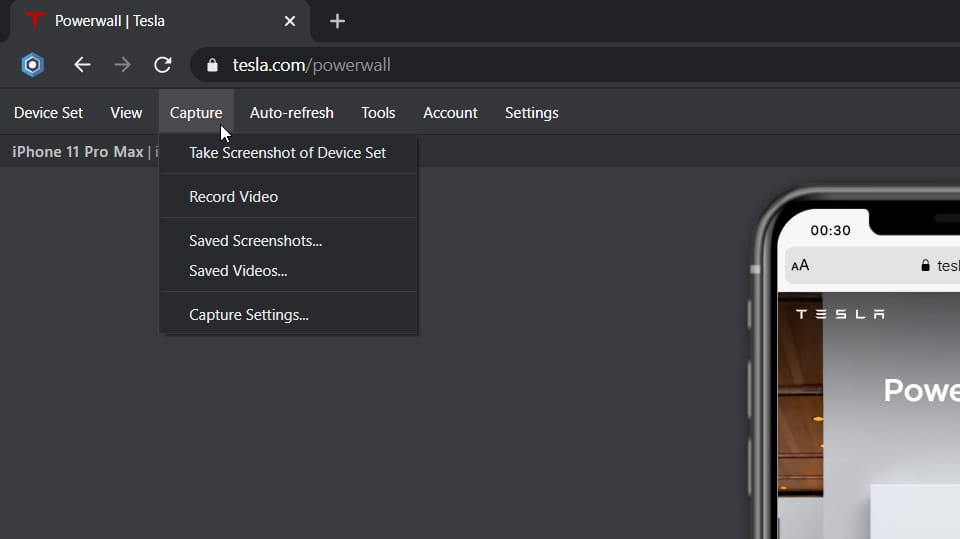
Task: Open the Tools menu
Action: click(x=378, y=113)
